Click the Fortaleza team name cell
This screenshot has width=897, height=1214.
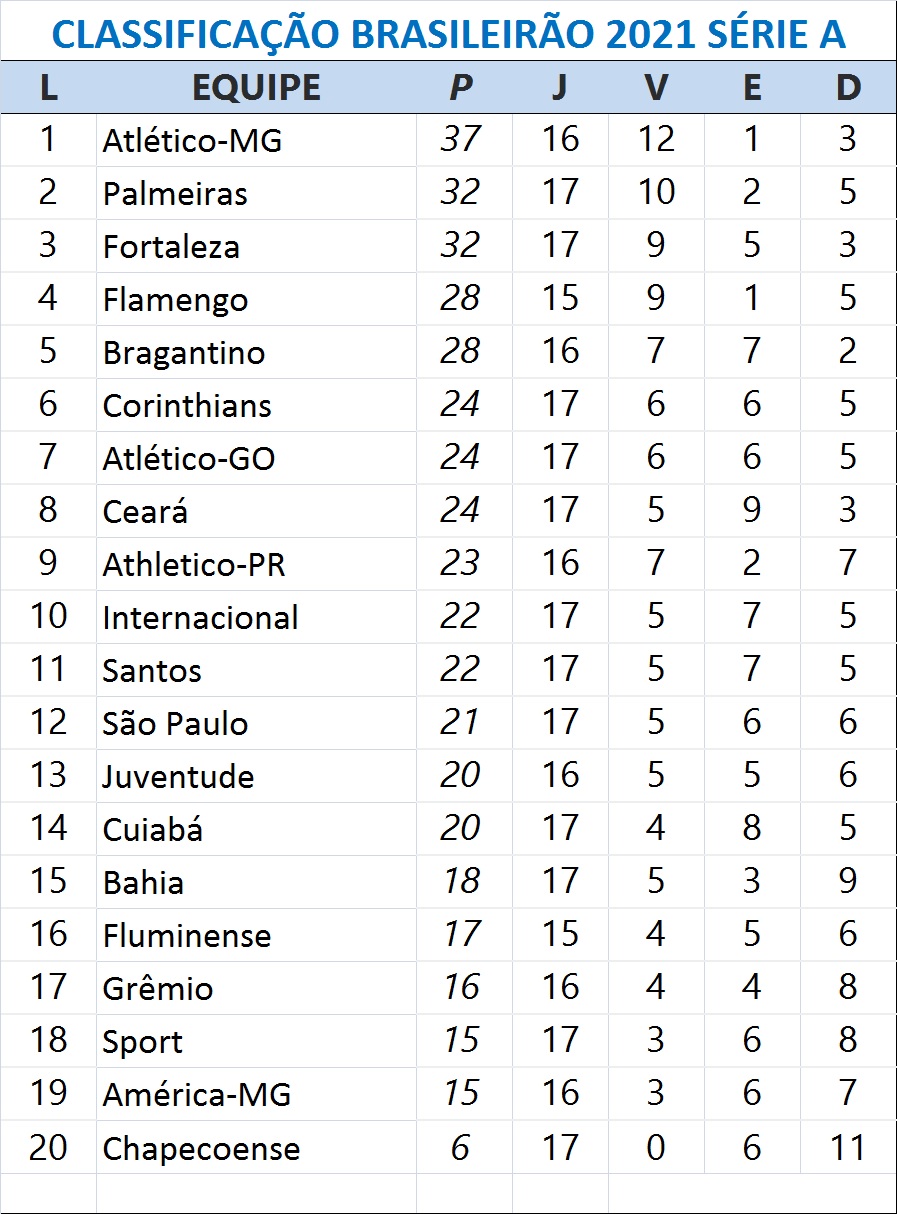[x=171, y=246]
